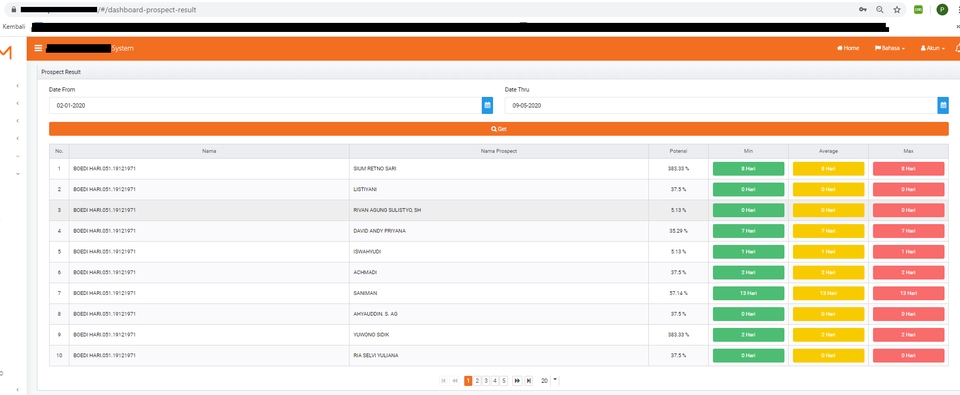This screenshot has height=395, width=960.
Task: Open the Chrome profile avatar P
Action: point(942,10)
